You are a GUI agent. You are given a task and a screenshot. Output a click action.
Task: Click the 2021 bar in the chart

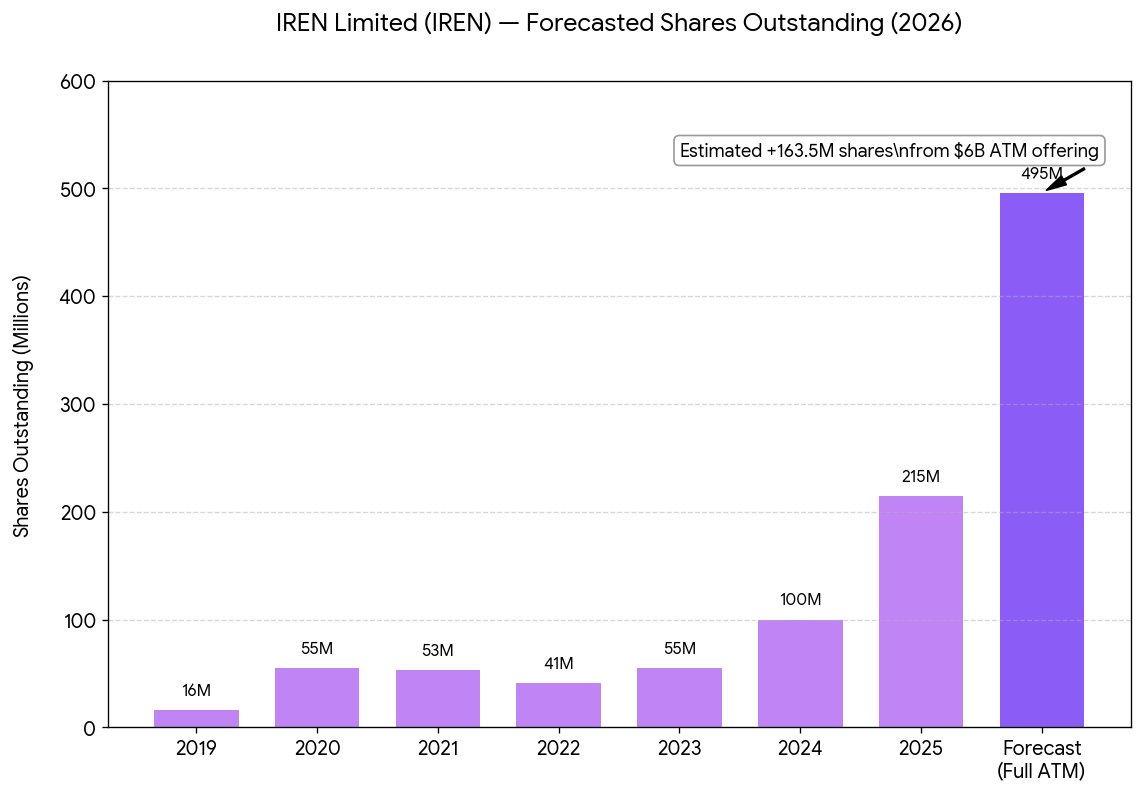[438, 699]
